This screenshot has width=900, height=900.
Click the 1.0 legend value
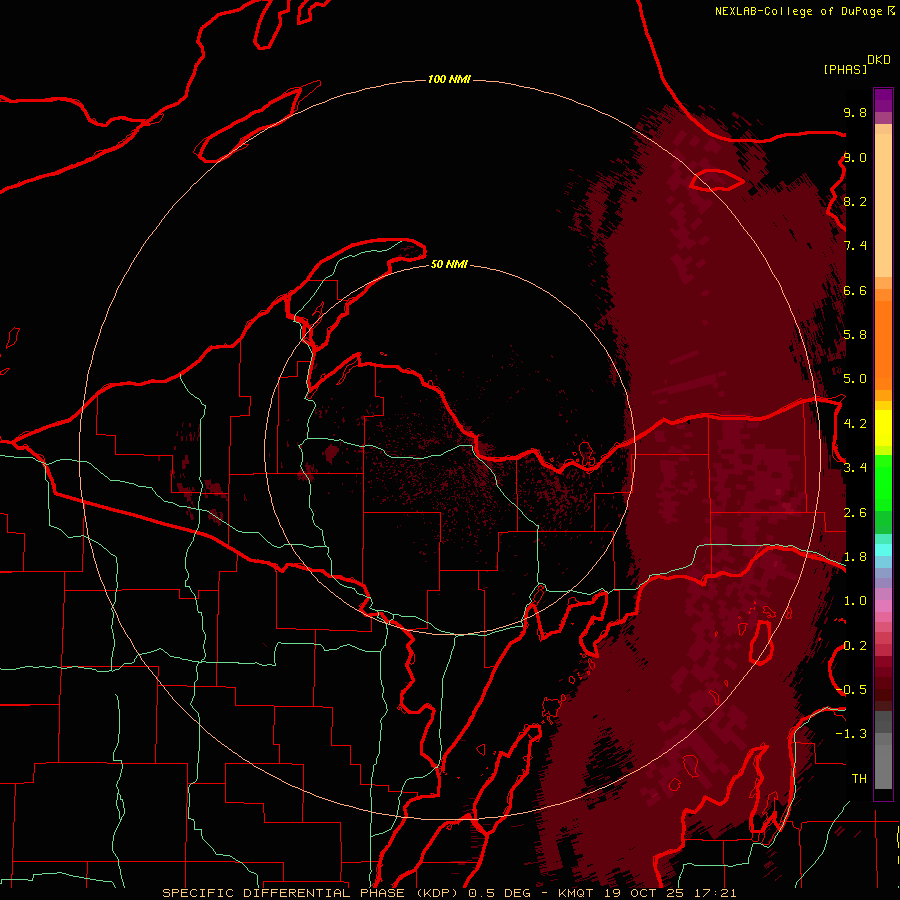pos(855,601)
